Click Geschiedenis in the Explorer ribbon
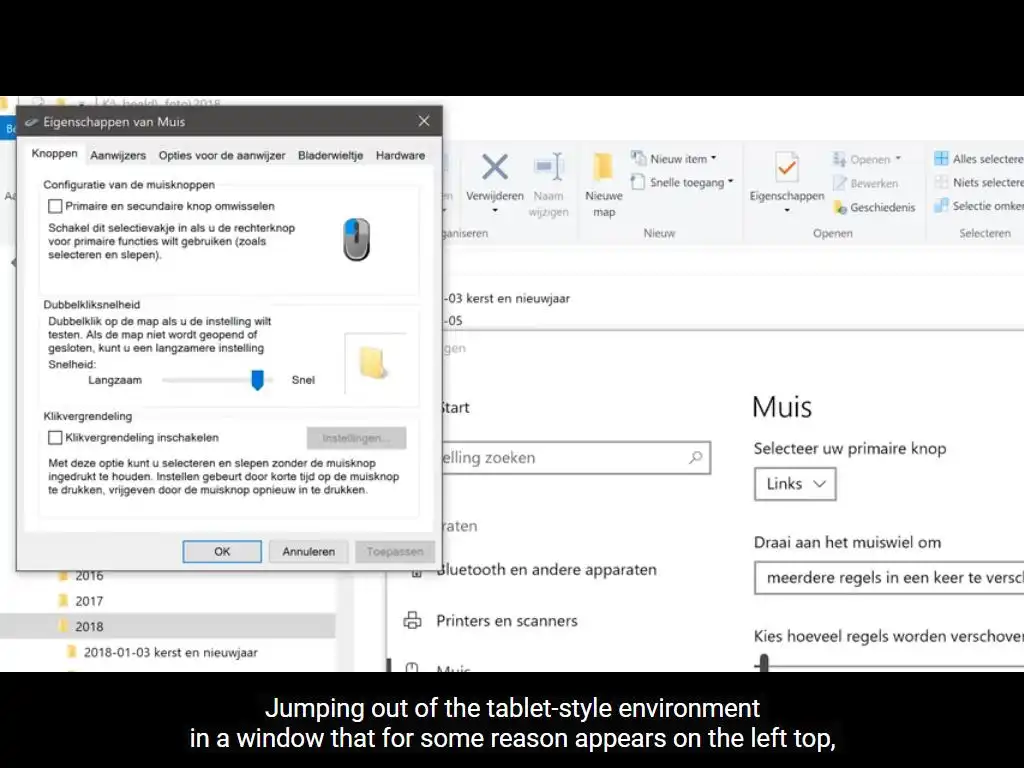This screenshot has height=768, width=1024. tap(874, 208)
